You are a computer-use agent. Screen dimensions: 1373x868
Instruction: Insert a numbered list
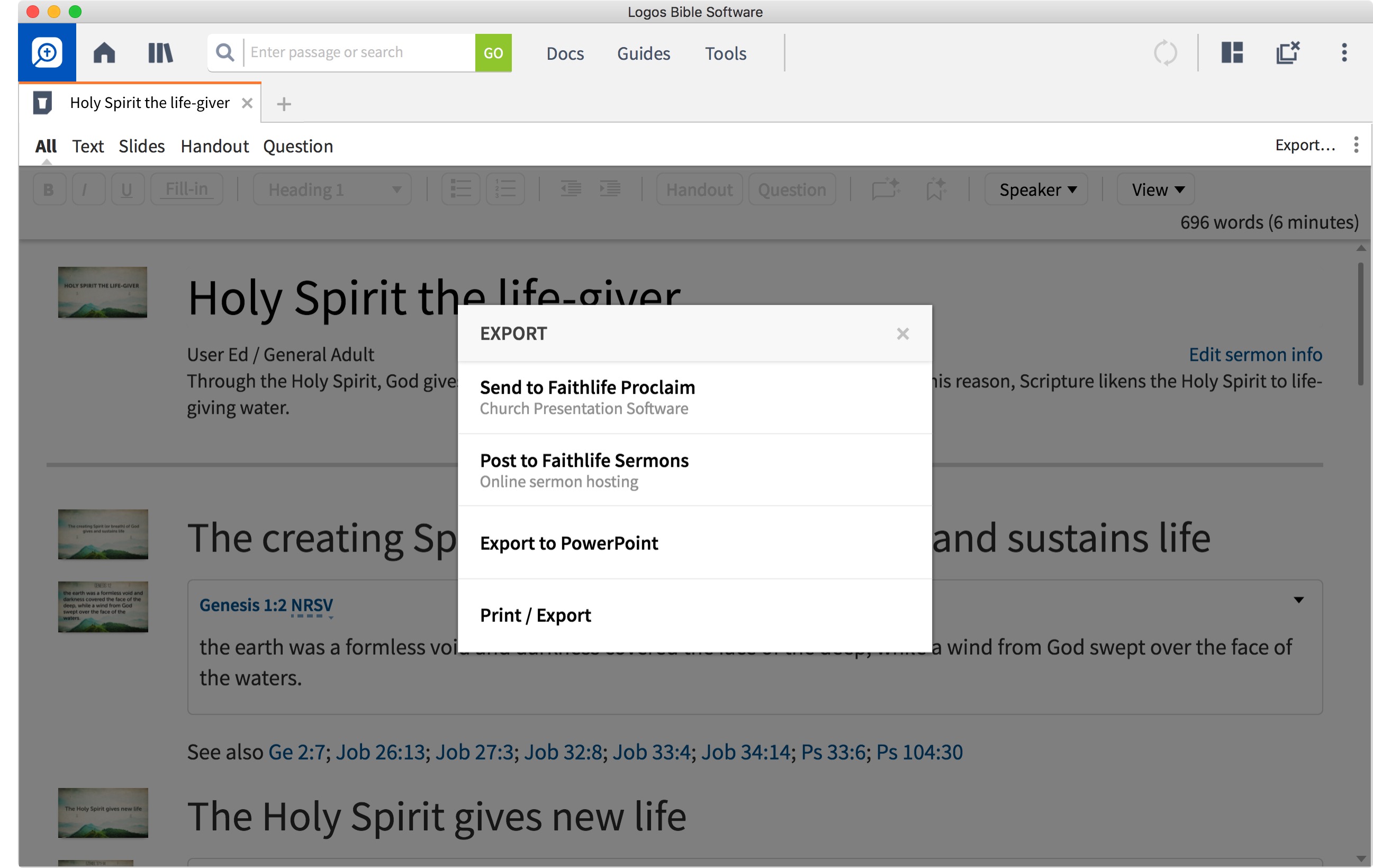(505, 189)
